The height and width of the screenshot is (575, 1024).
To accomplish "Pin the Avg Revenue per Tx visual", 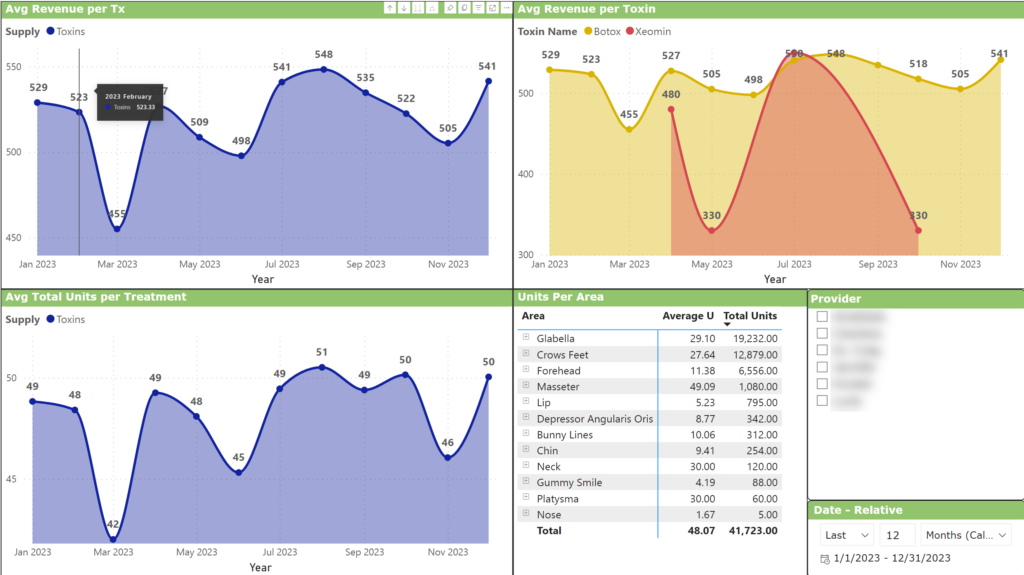I will click(x=450, y=8).
